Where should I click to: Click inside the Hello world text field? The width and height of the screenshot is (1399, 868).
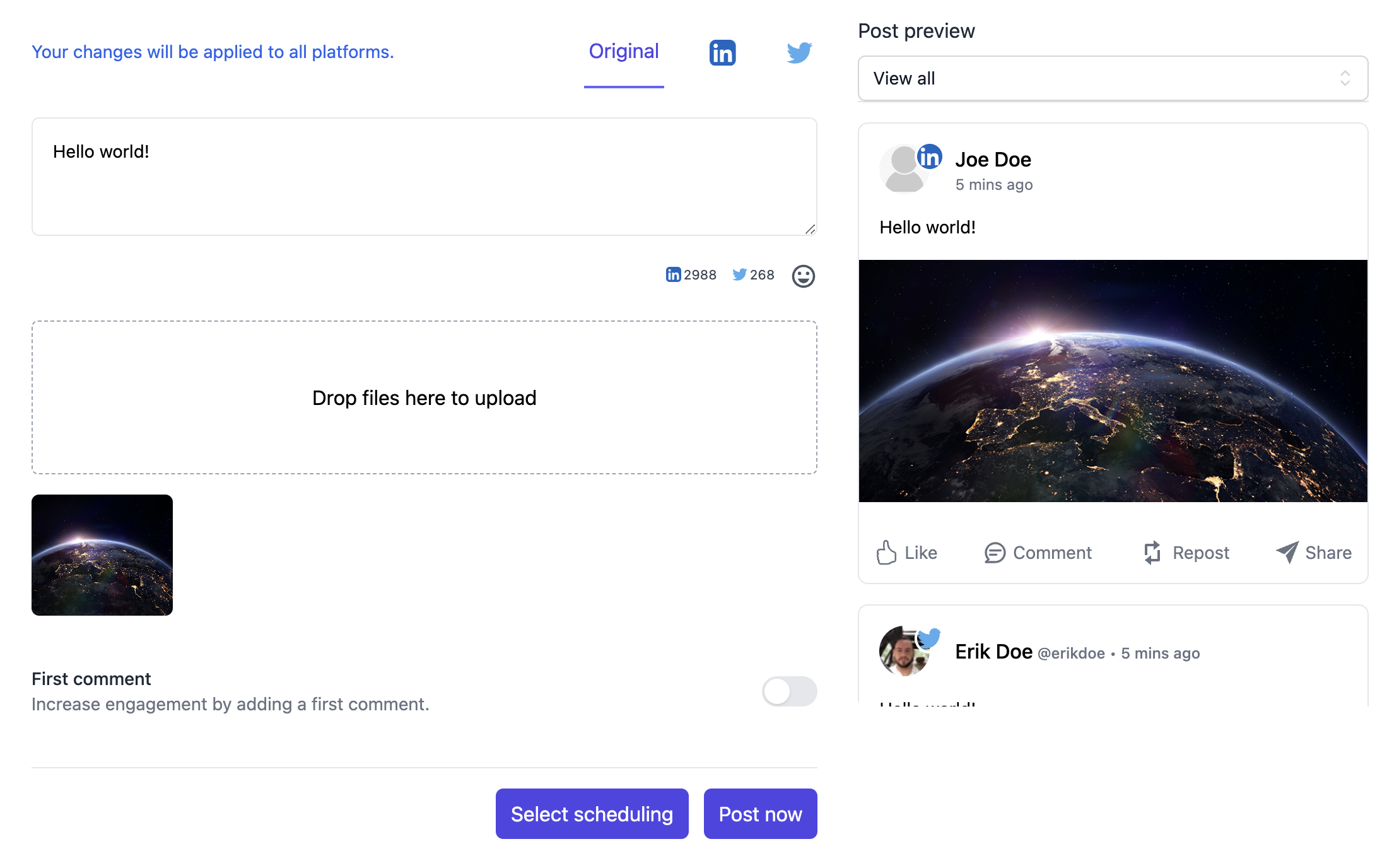pyautogui.click(x=424, y=176)
